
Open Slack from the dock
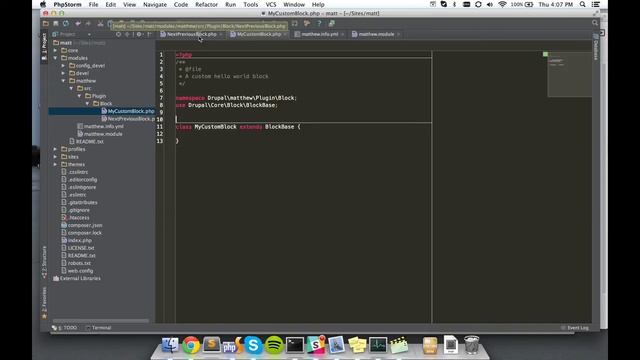[x=316, y=345]
